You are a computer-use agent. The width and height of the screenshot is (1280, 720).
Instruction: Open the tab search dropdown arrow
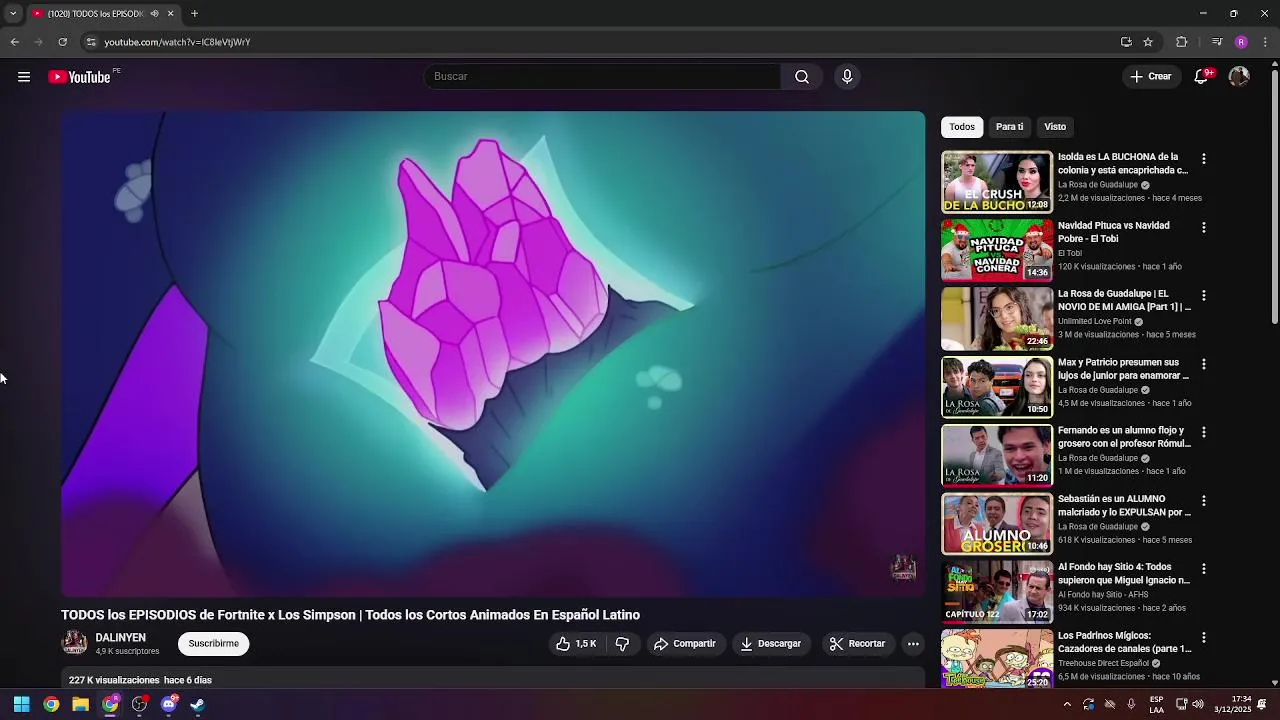pyautogui.click(x=13, y=14)
